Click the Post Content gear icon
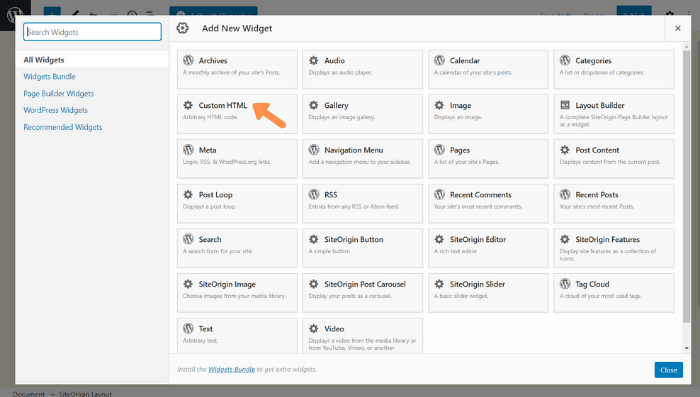 pyautogui.click(x=565, y=150)
